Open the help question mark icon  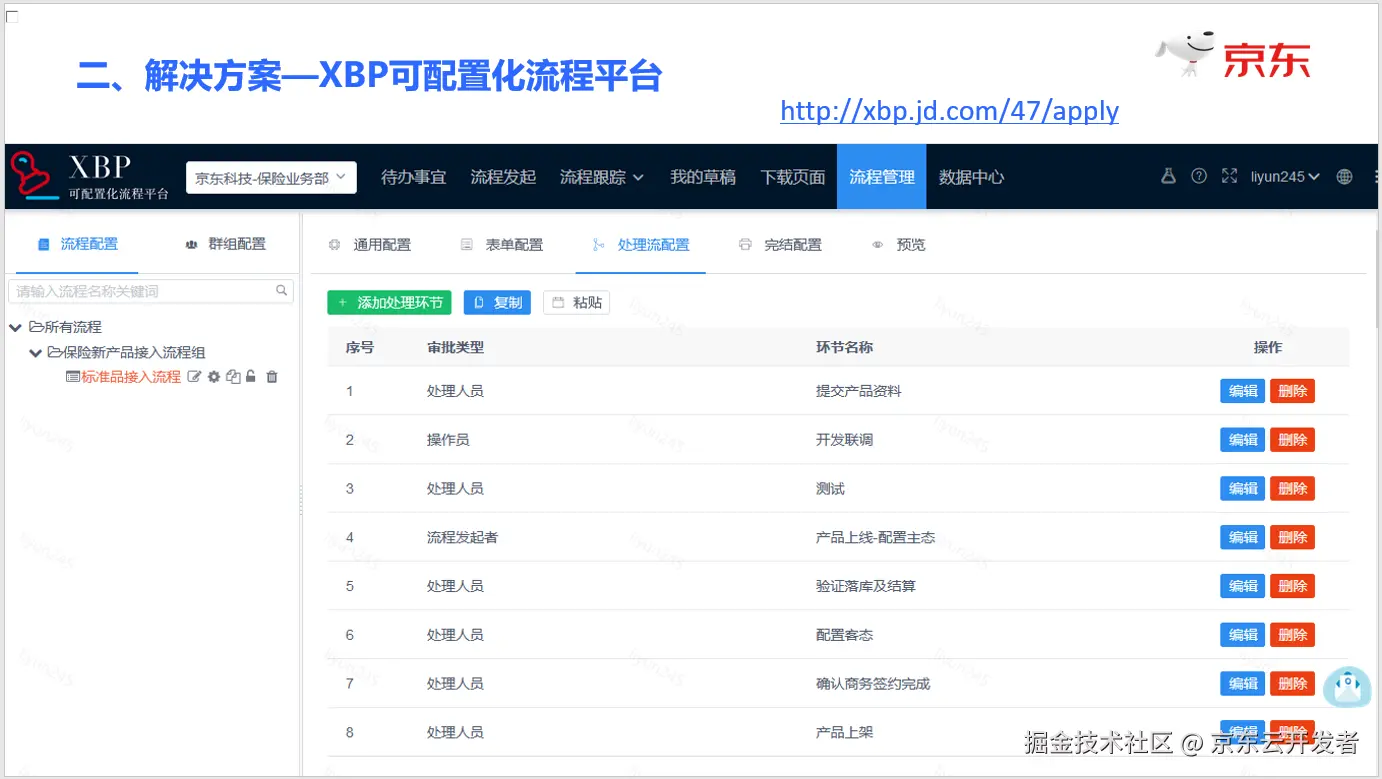(1199, 176)
